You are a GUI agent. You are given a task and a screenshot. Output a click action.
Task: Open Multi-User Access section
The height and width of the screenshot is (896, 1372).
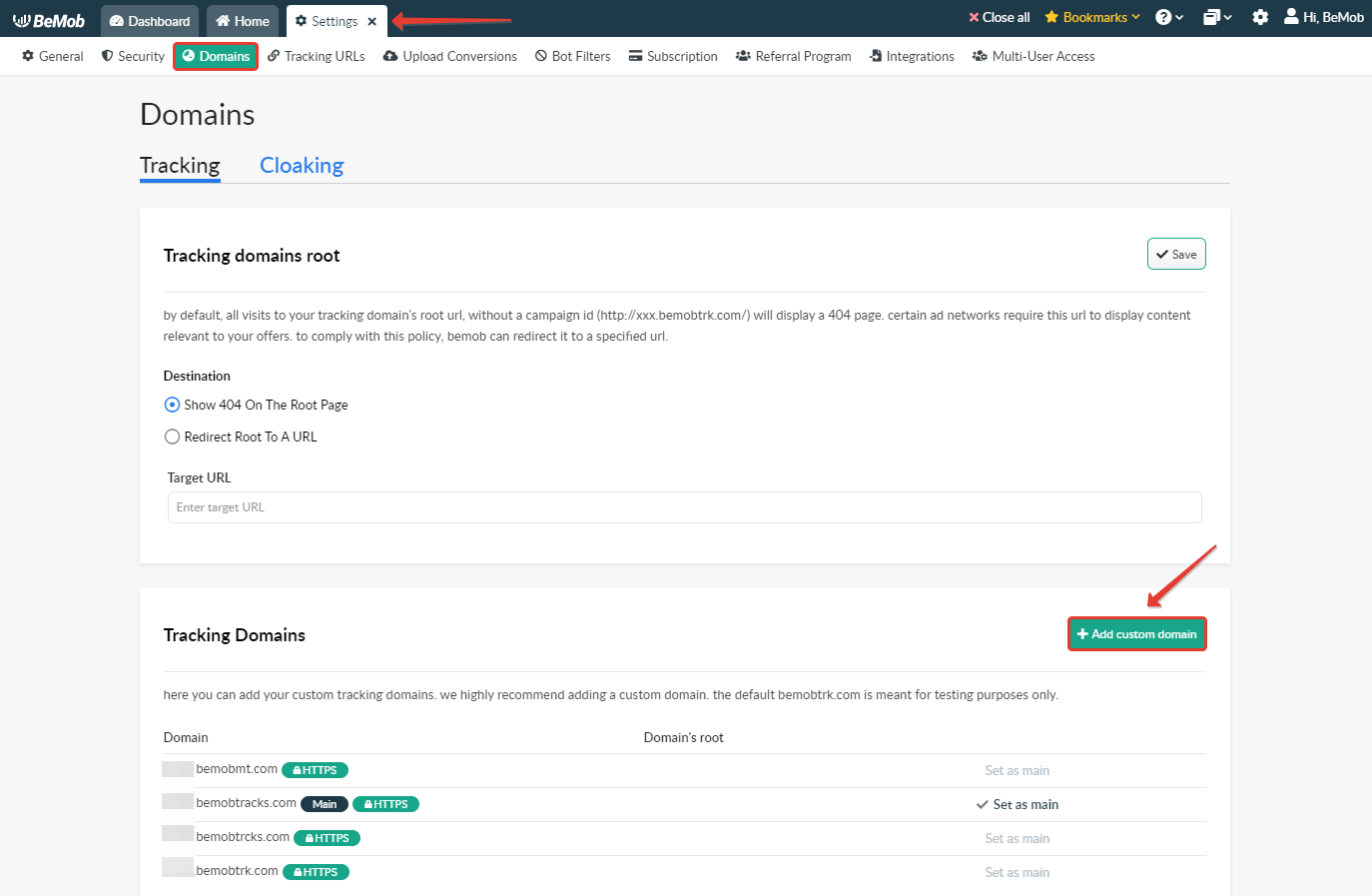click(x=1033, y=56)
